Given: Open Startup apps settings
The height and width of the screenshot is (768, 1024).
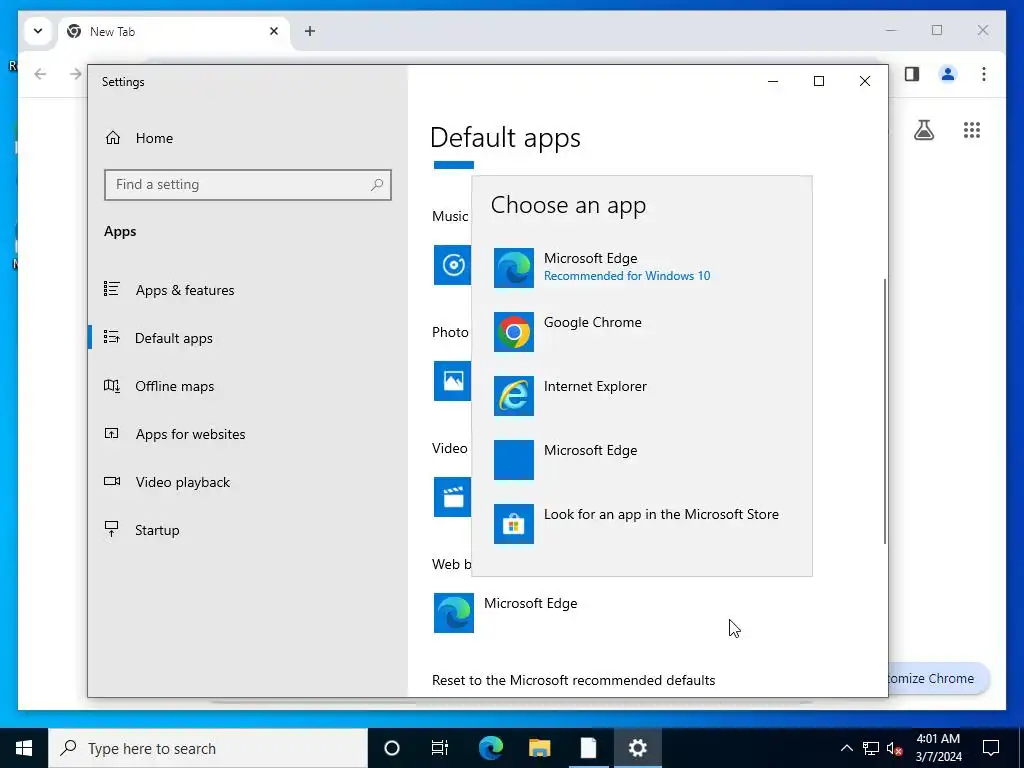Looking at the screenshot, I should pyautogui.click(x=248, y=530).
